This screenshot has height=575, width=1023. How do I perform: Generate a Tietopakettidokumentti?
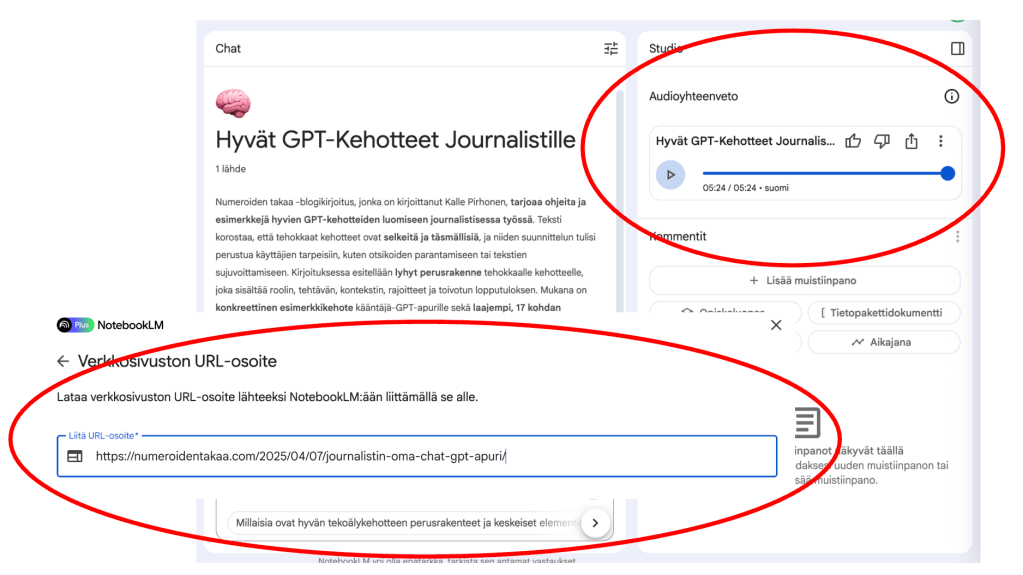tap(883, 313)
